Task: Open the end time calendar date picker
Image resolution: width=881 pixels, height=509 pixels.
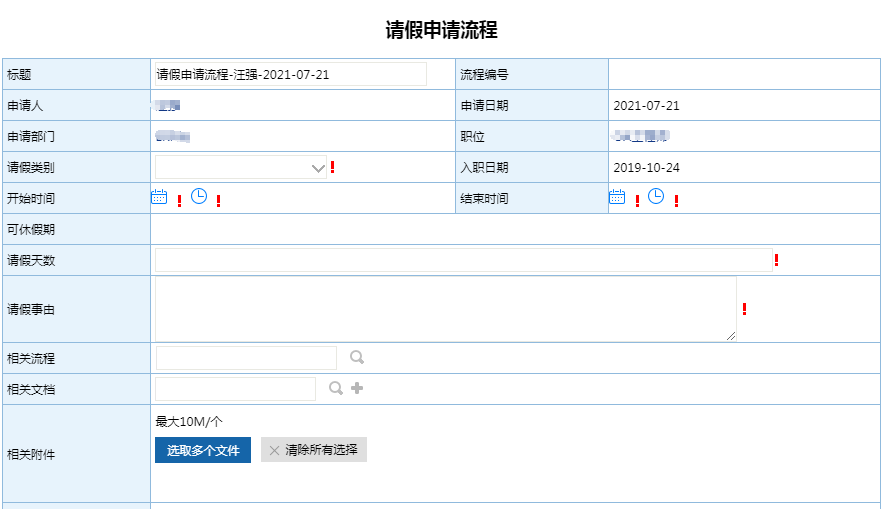Action: tap(617, 197)
